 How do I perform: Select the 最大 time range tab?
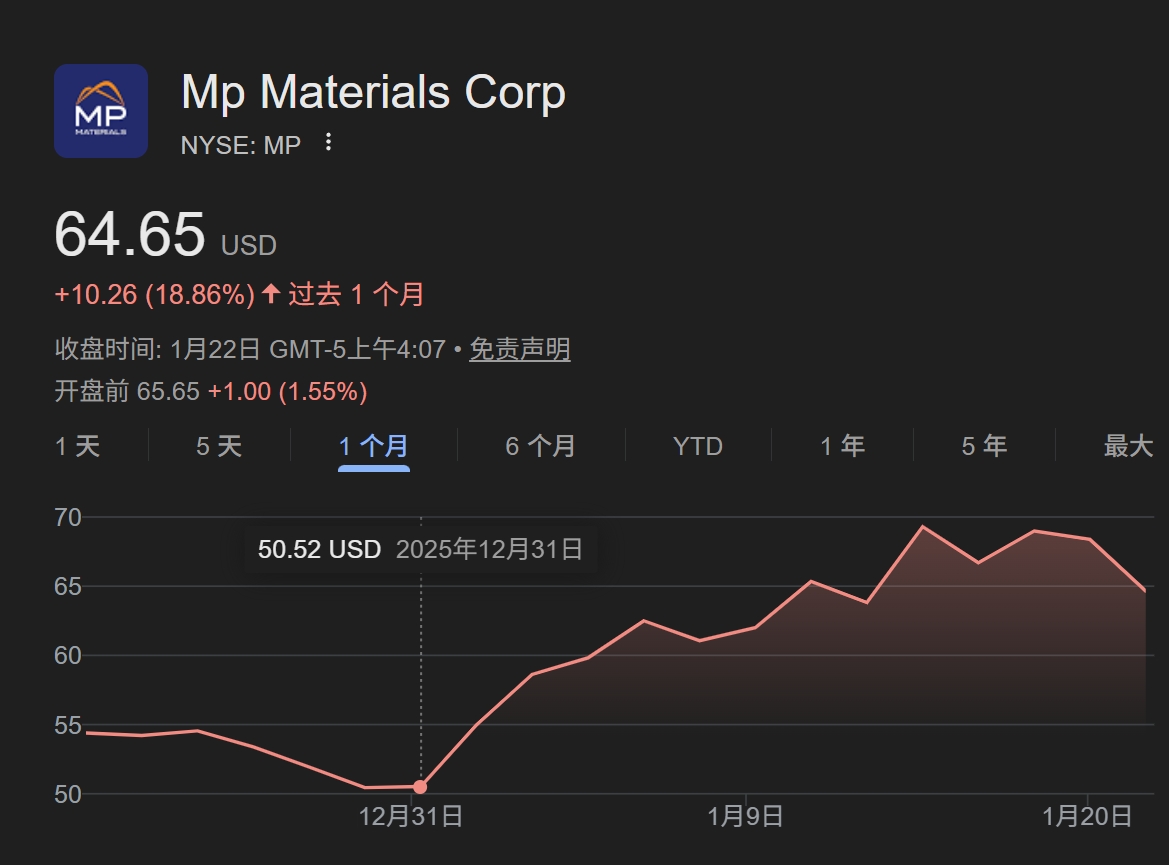coord(1128,446)
